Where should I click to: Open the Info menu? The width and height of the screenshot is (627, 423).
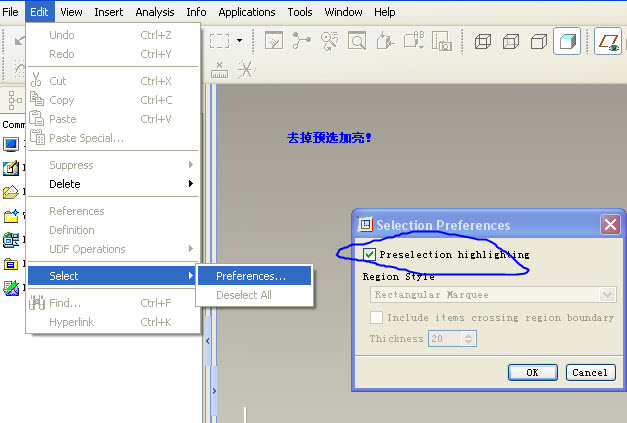196,12
